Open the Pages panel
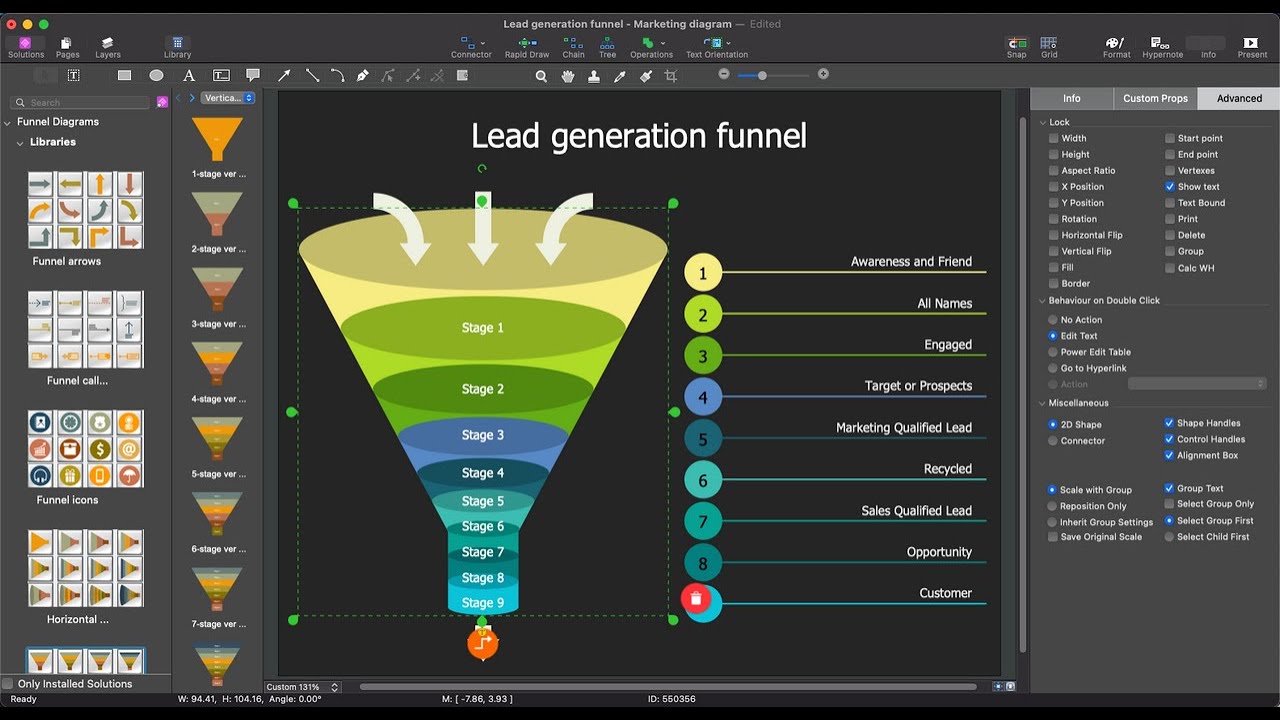1280x720 pixels. point(68,47)
